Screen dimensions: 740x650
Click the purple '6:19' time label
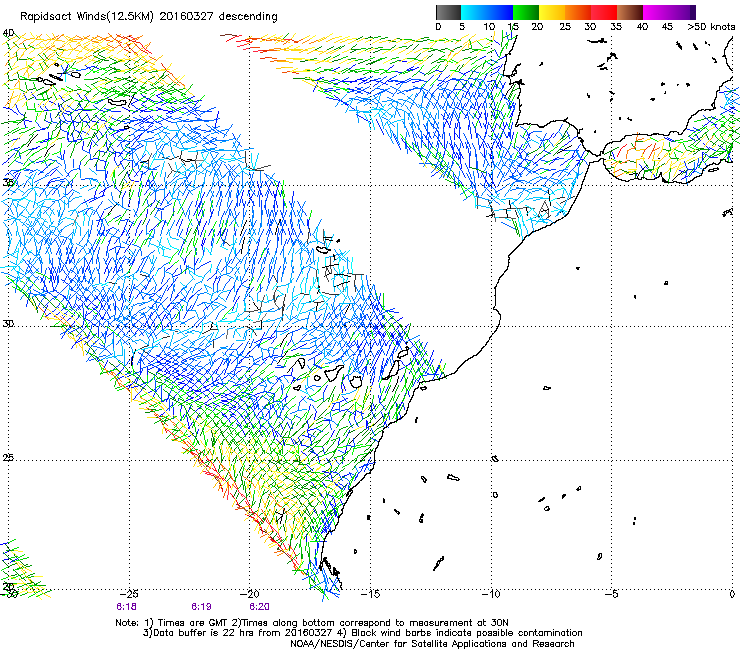tap(202, 607)
